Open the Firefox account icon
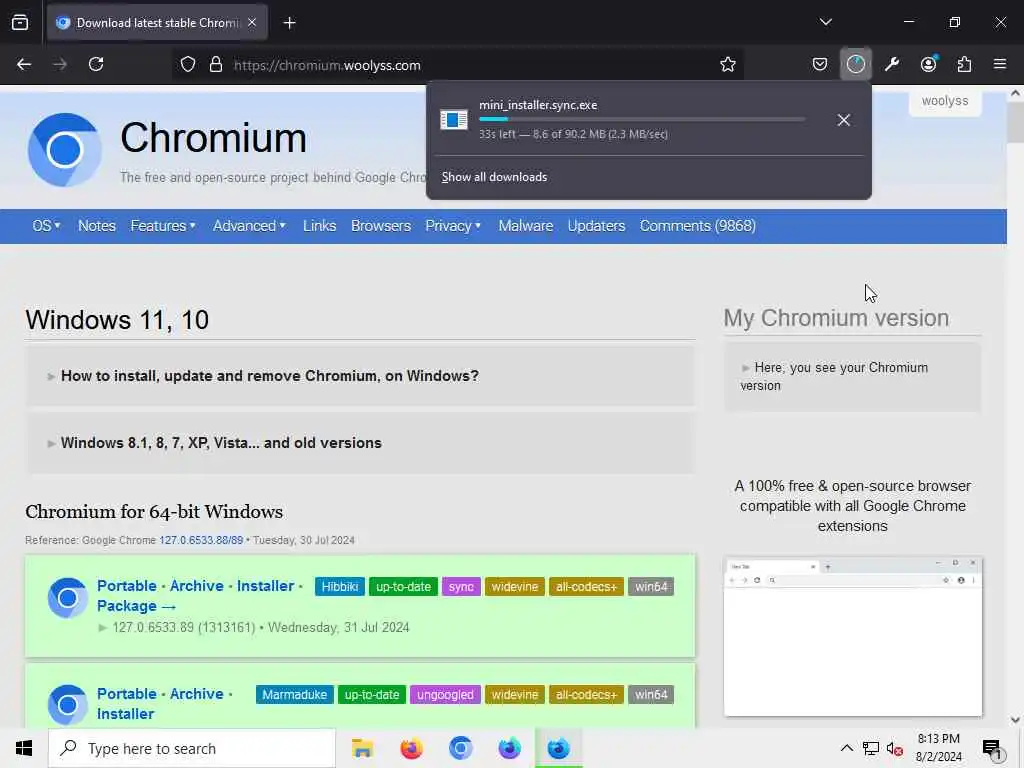Screen dimensions: 1024x768 tap(928, 64)
